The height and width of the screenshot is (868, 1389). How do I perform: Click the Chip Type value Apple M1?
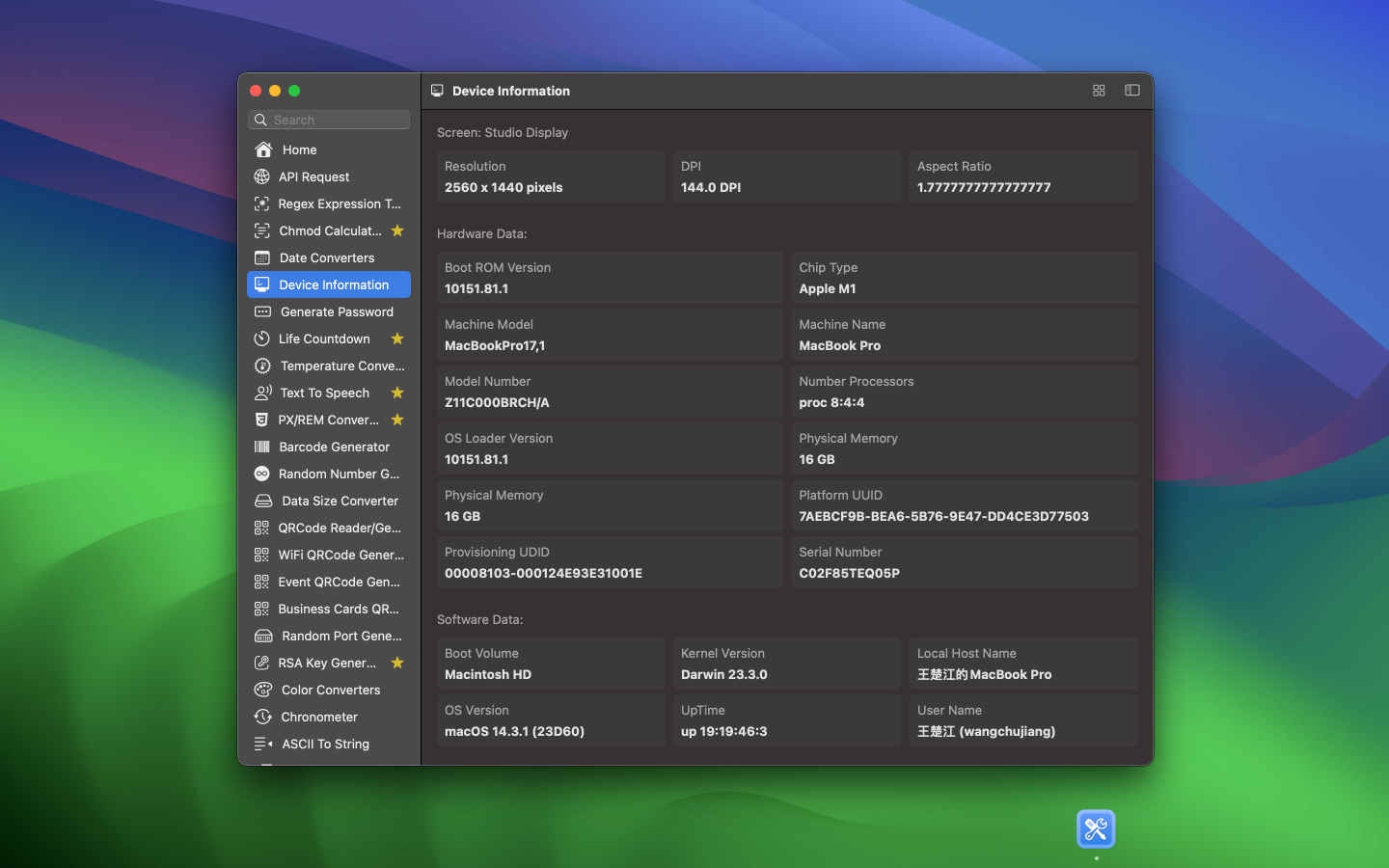pos(828,288)
